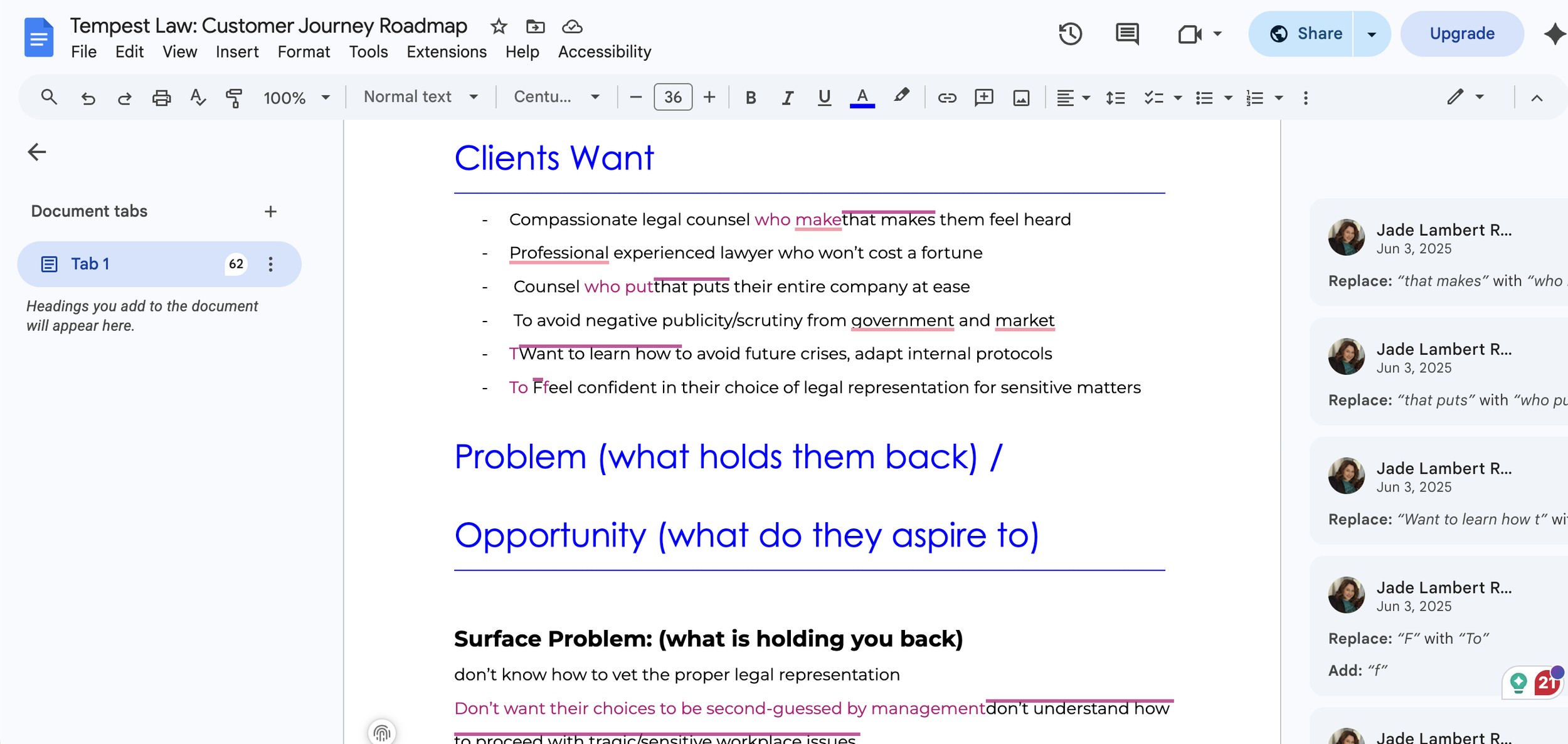Decrease the font size
This screenshot has height=744, width=1568.
pos(635,97)
